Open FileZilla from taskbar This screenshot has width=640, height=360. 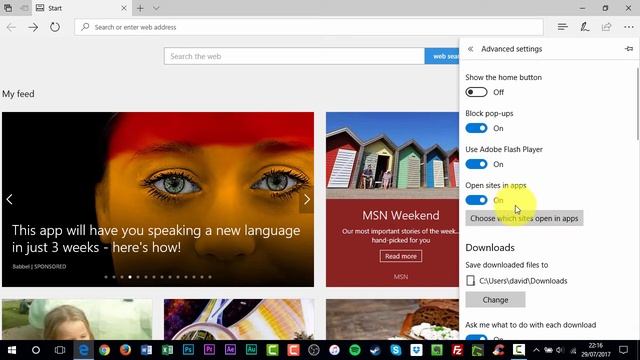click(457, 350)
